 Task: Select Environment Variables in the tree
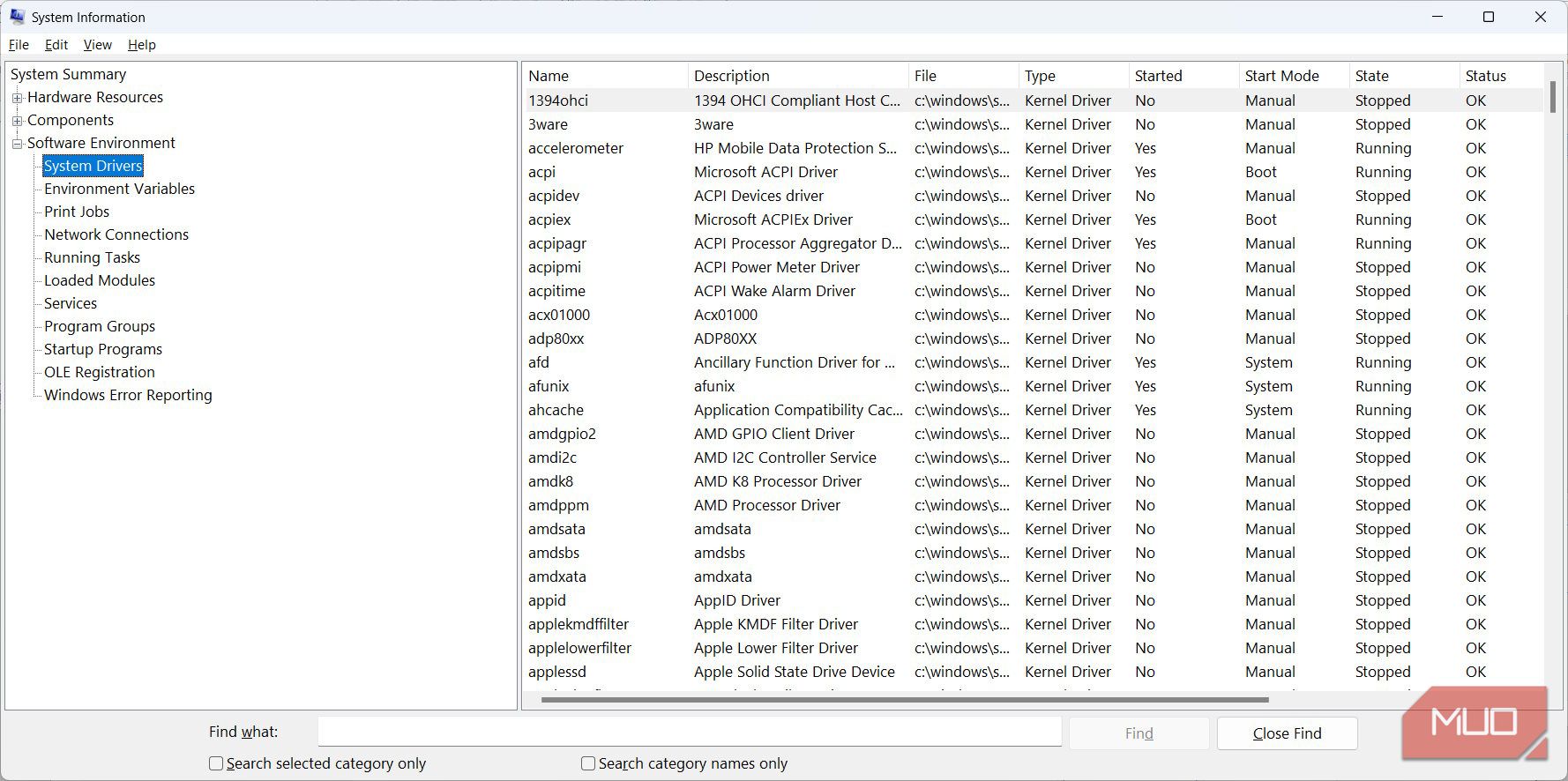tap(119, 189)
